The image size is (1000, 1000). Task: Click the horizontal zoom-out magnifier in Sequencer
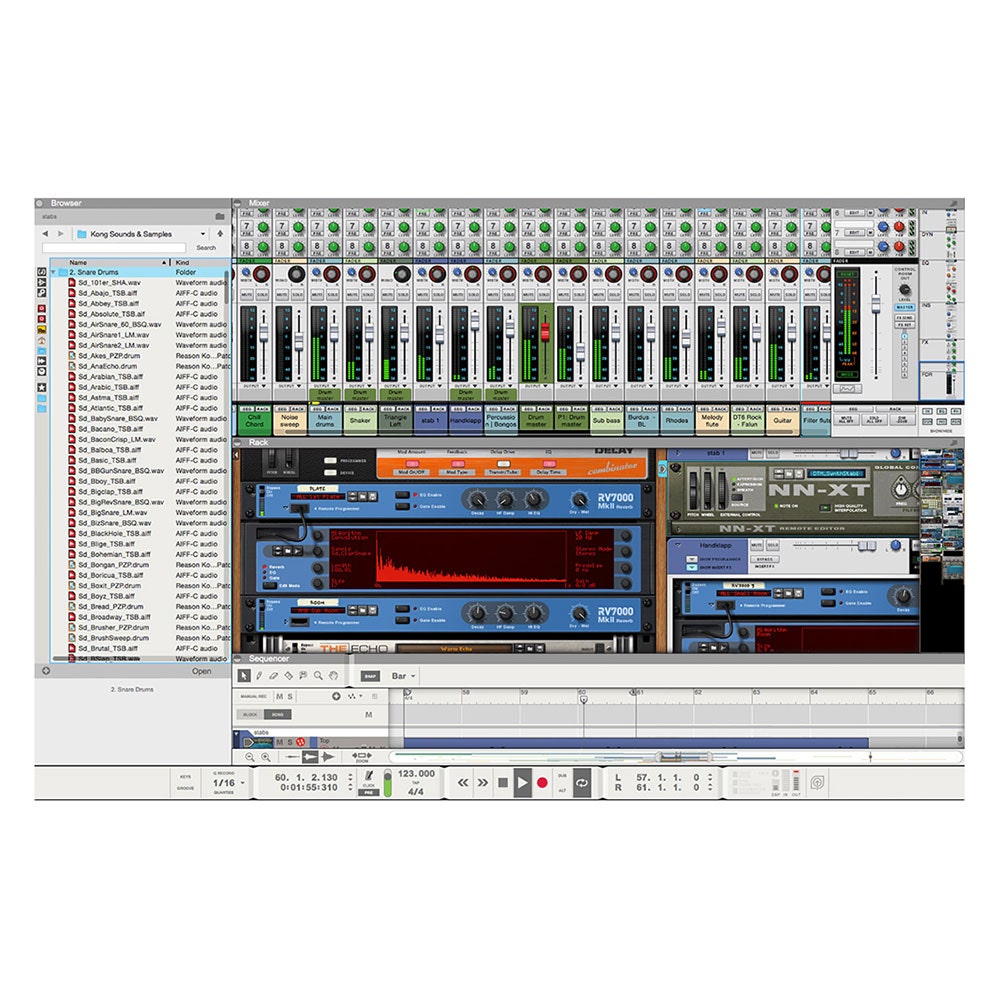pyautogui.click(x=250, y=757)
